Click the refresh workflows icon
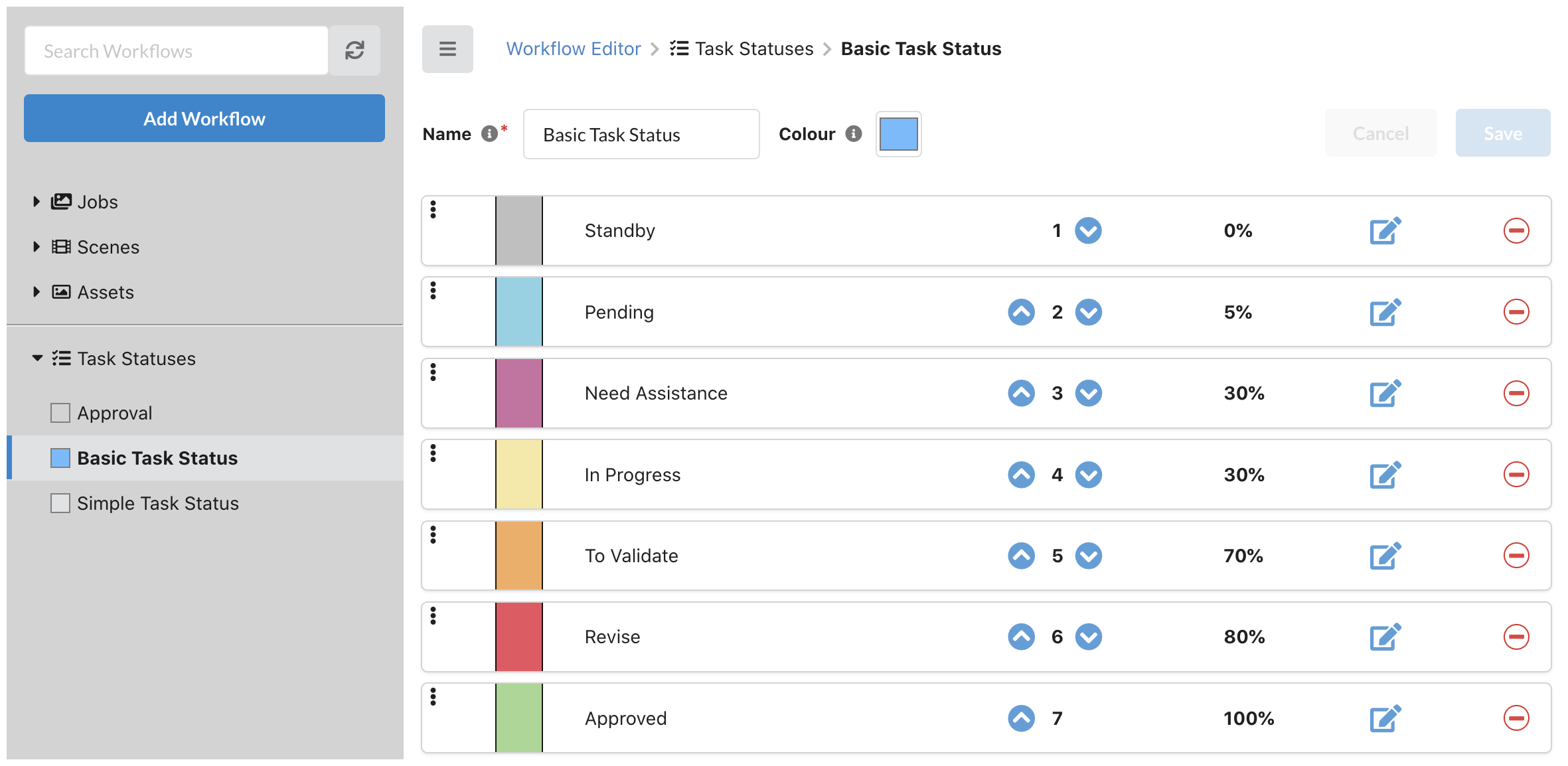1568x766 pixels. point(354,50)
